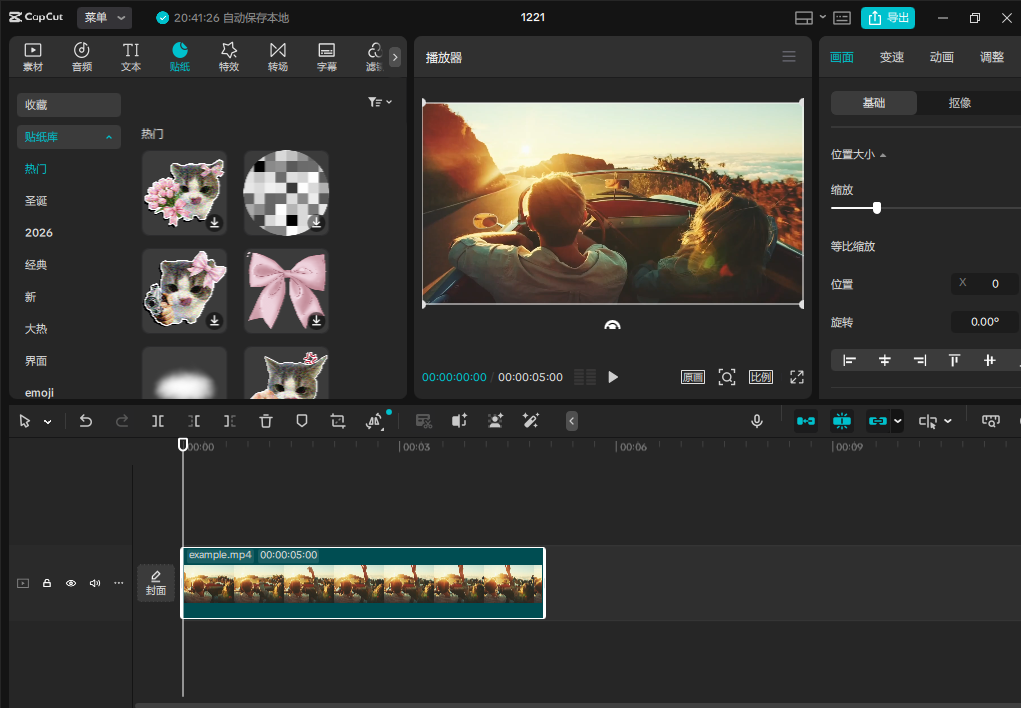Toggle clip linkage in timeline

point(878,421)
